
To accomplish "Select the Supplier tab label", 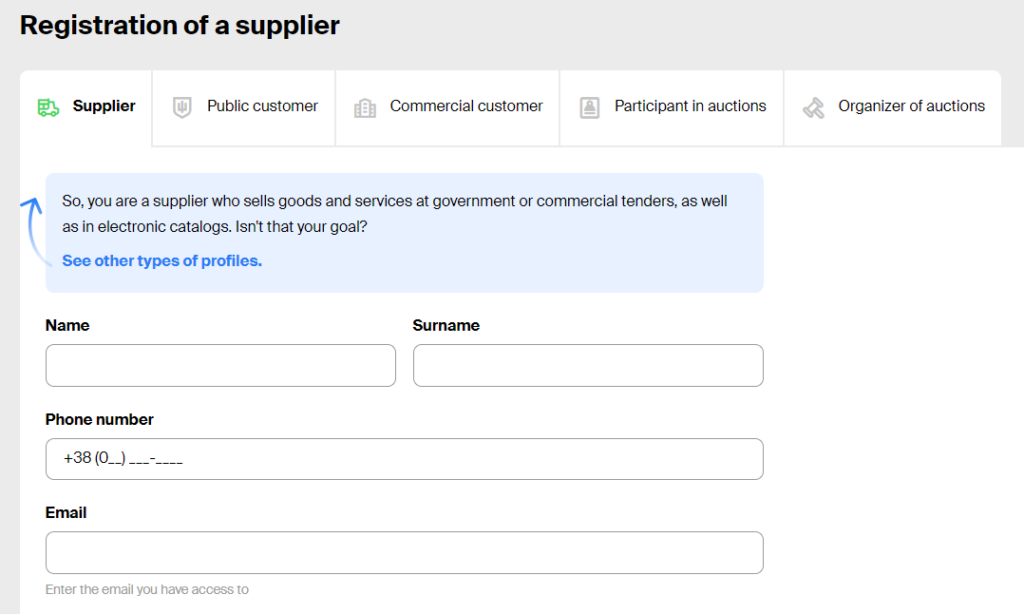I will [104, 106].
